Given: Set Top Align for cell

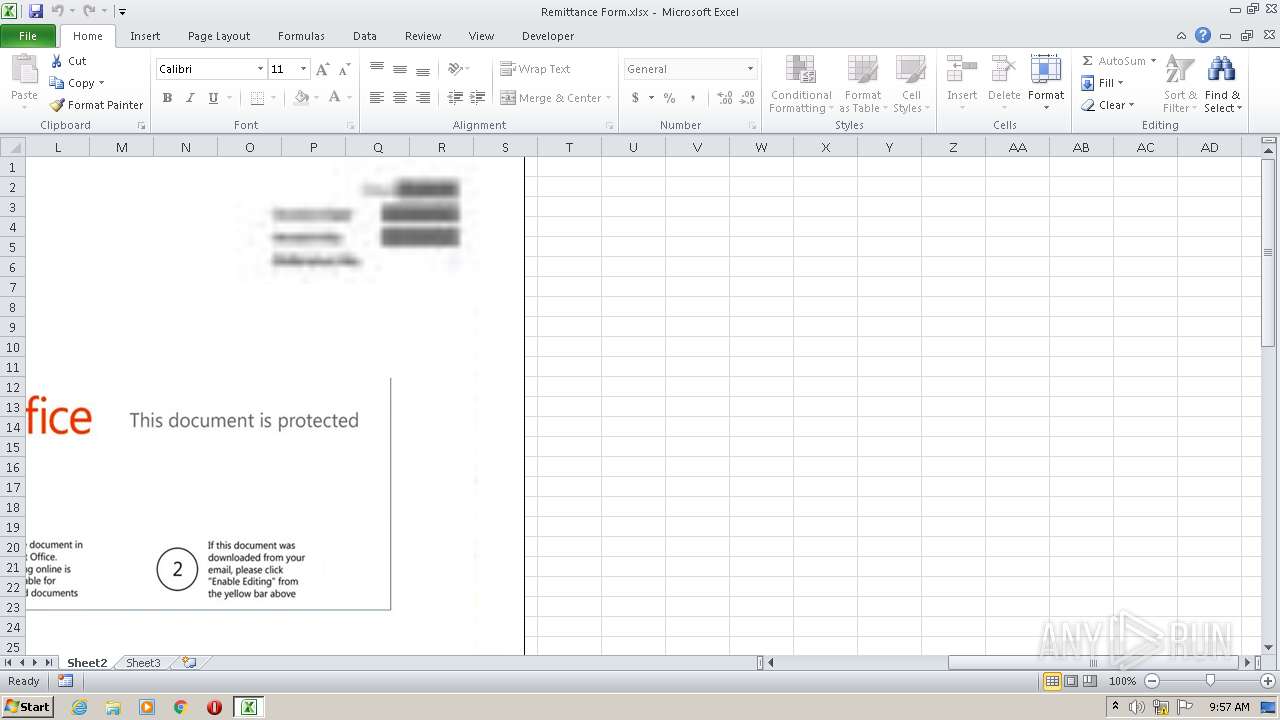Looking at the screenshot, I should coord(377,69).
